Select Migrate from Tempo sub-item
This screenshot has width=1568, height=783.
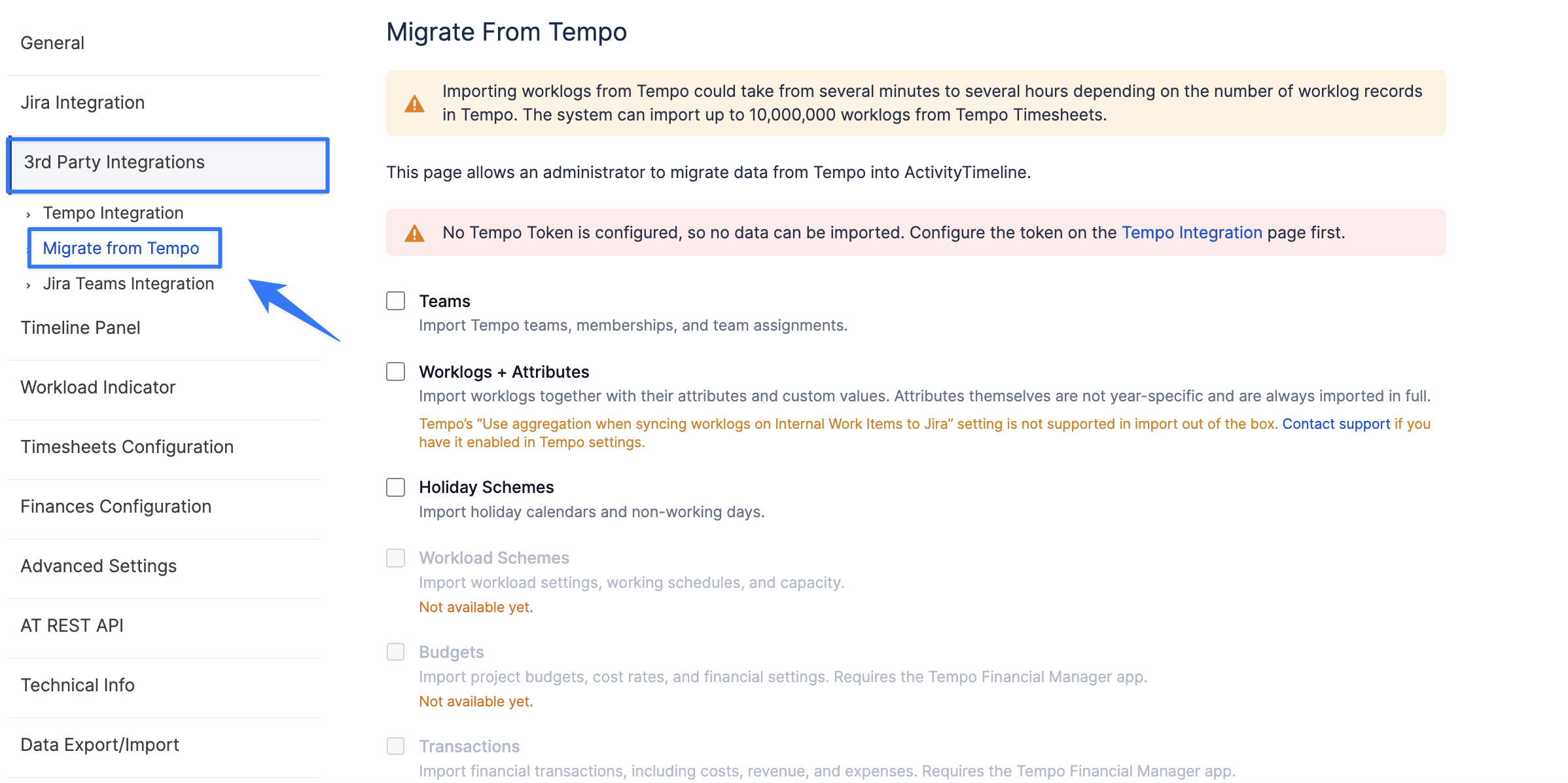121,249
